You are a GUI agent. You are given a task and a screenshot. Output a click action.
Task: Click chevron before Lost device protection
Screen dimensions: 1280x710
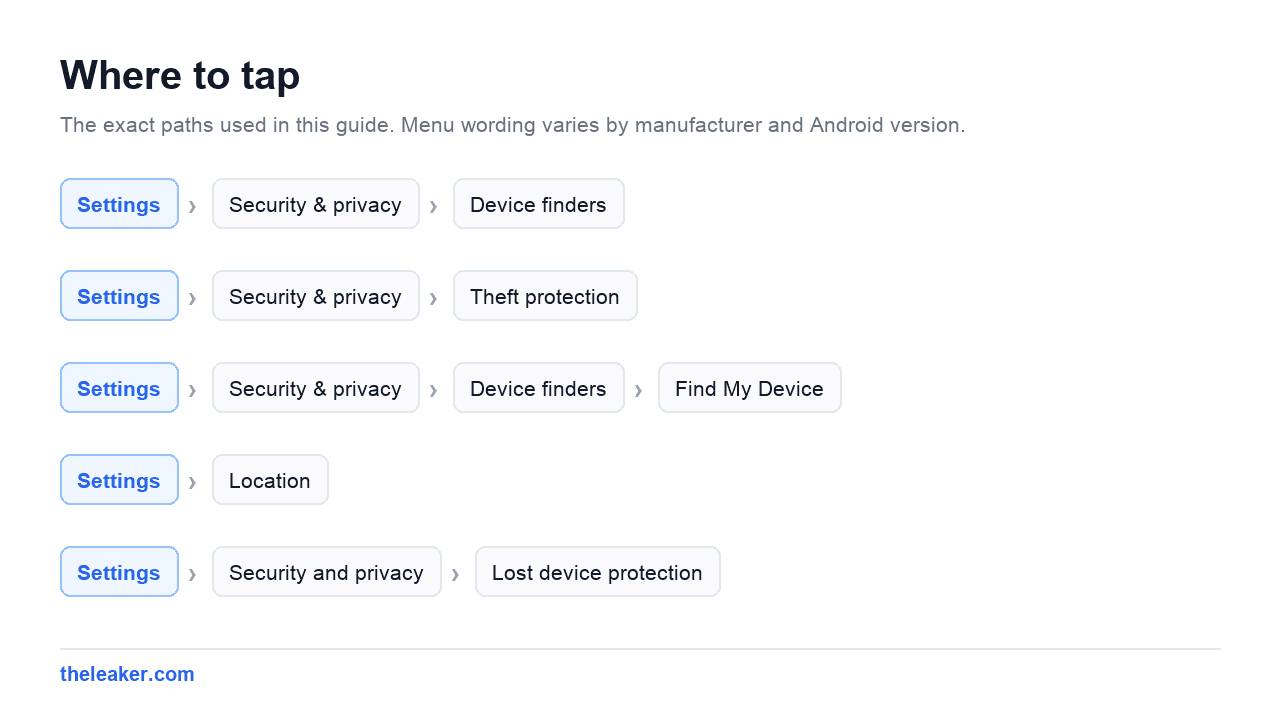(x=455, y=573)
